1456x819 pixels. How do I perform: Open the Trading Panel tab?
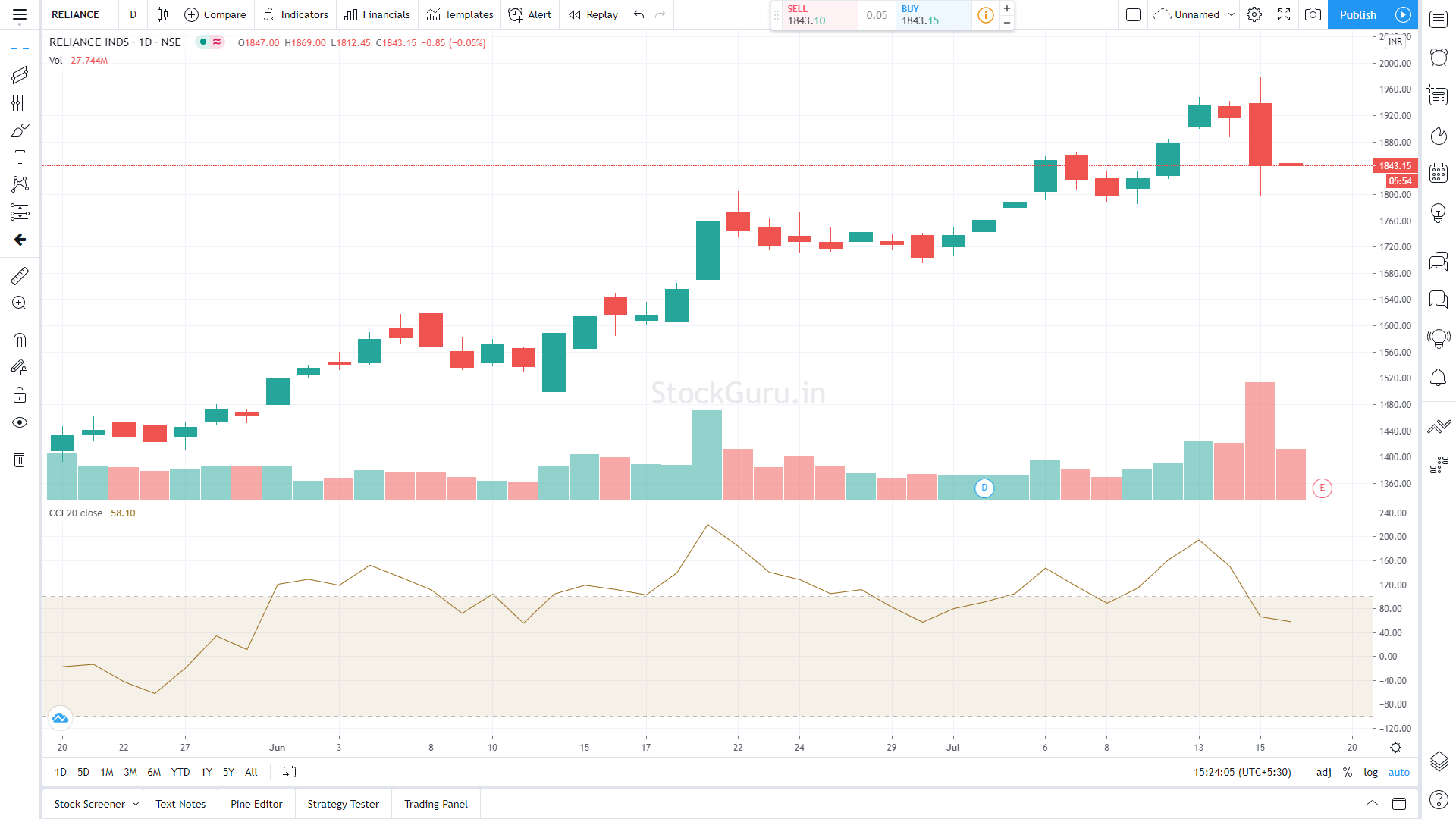[436, 804]
